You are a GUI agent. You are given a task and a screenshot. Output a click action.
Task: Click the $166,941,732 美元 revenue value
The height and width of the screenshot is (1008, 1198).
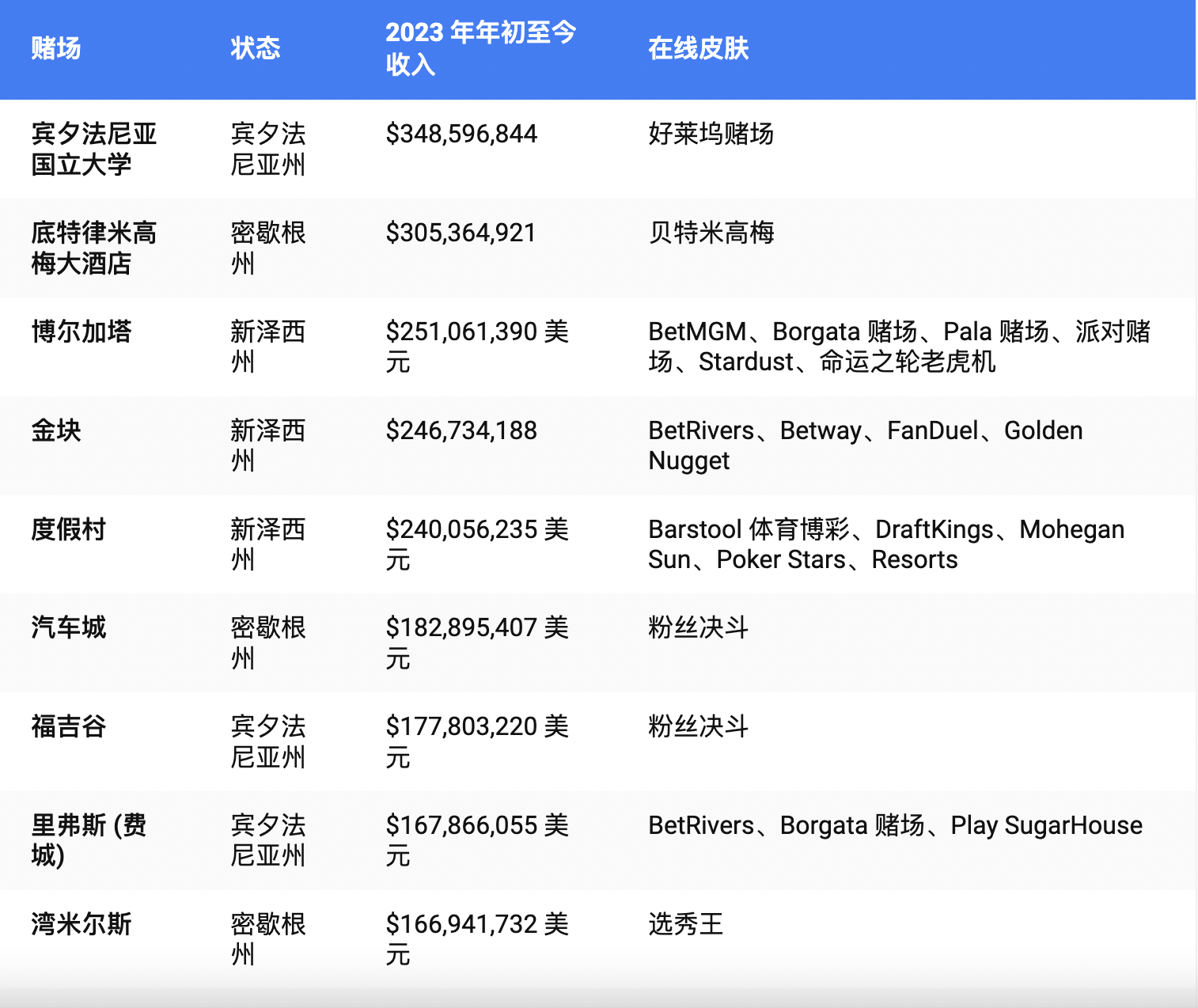(x=477, y=939)
